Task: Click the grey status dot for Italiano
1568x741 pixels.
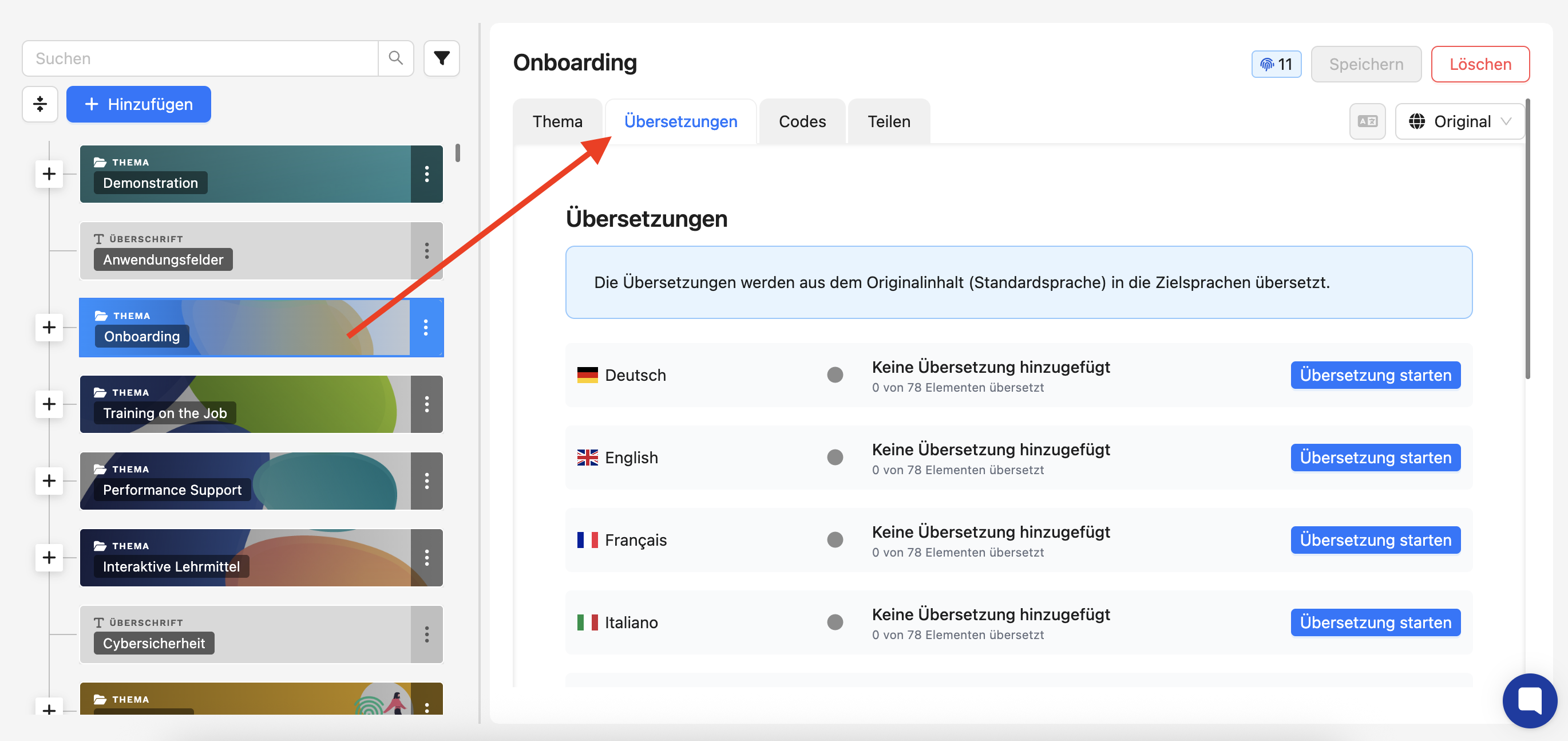Action: [x=834, y=623]
